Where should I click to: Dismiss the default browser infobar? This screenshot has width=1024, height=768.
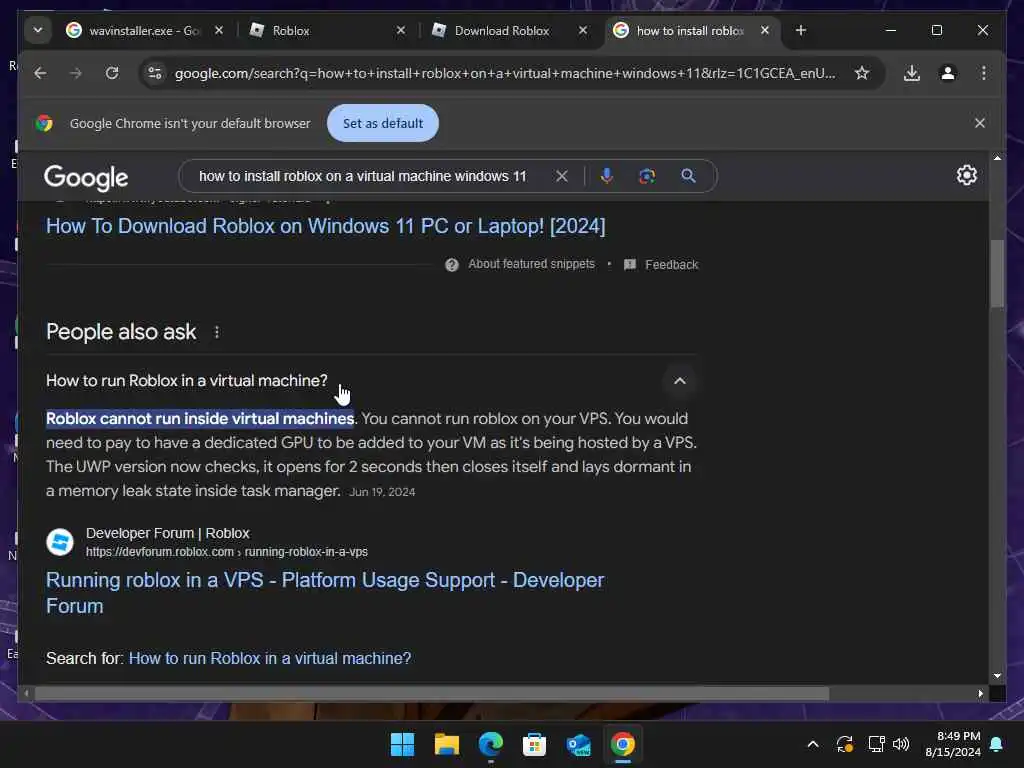point(980,123)
